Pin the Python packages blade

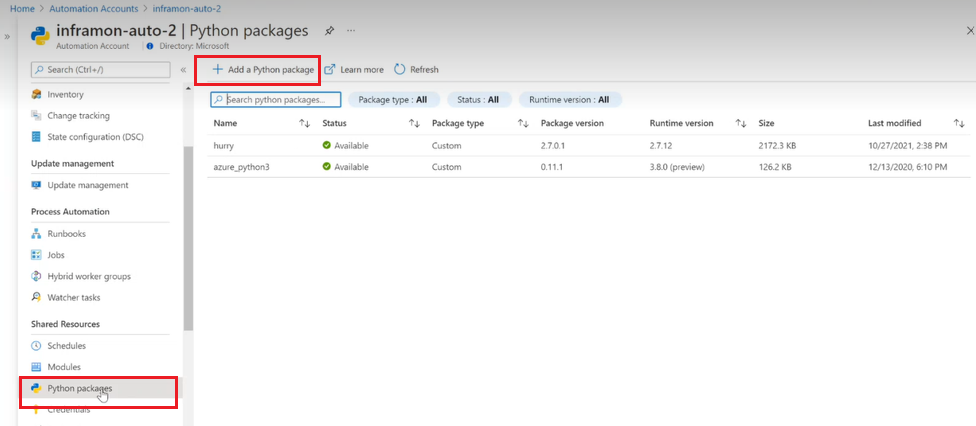pyautogui.click(x=330, y=31)
